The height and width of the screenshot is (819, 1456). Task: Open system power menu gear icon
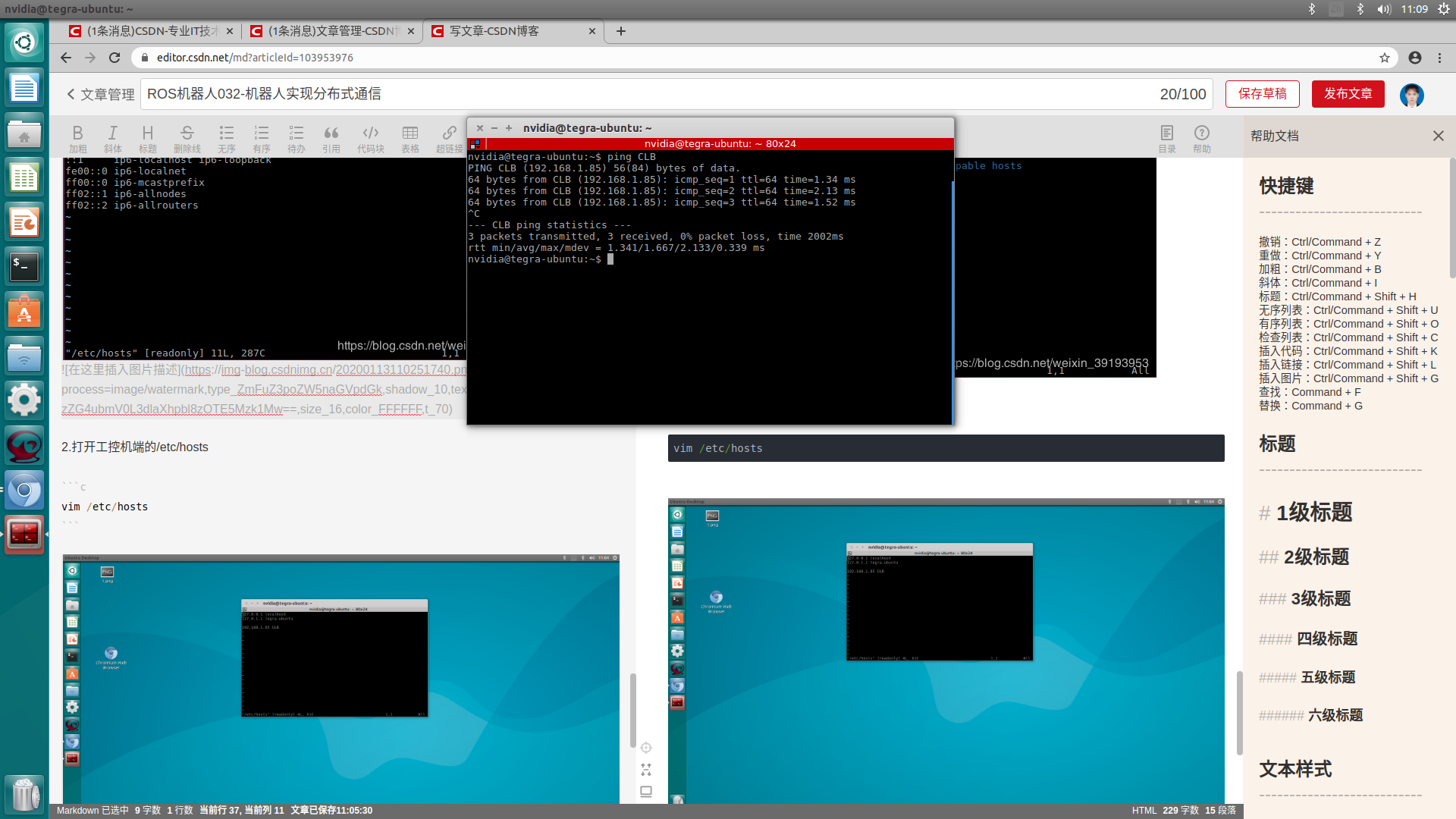(1443, 9)
